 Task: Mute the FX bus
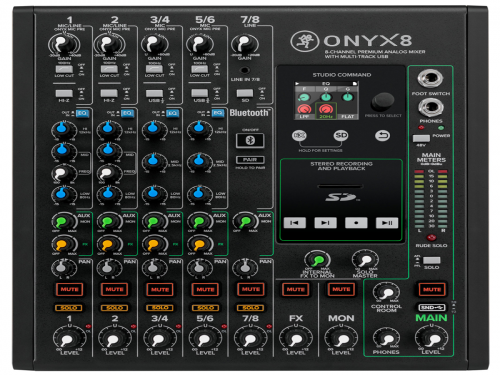click(296, 289)
